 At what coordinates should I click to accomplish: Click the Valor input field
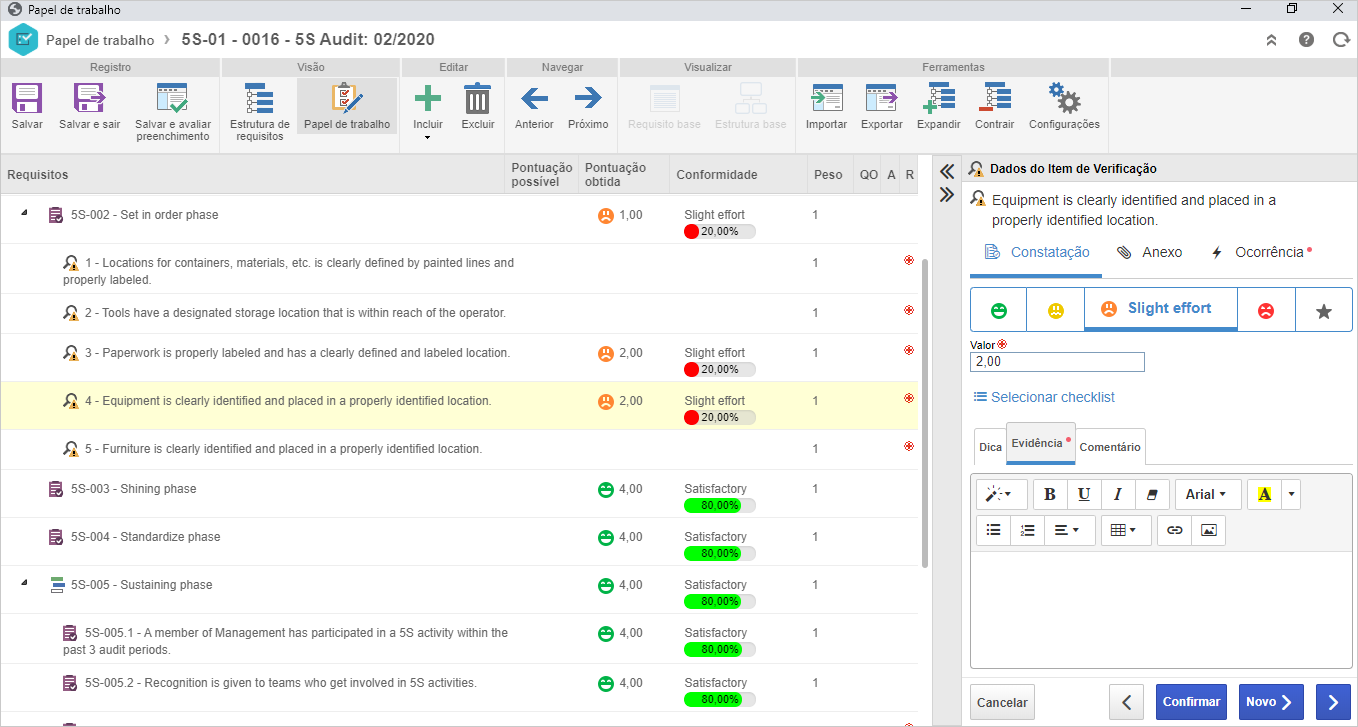click(1057, 362)
